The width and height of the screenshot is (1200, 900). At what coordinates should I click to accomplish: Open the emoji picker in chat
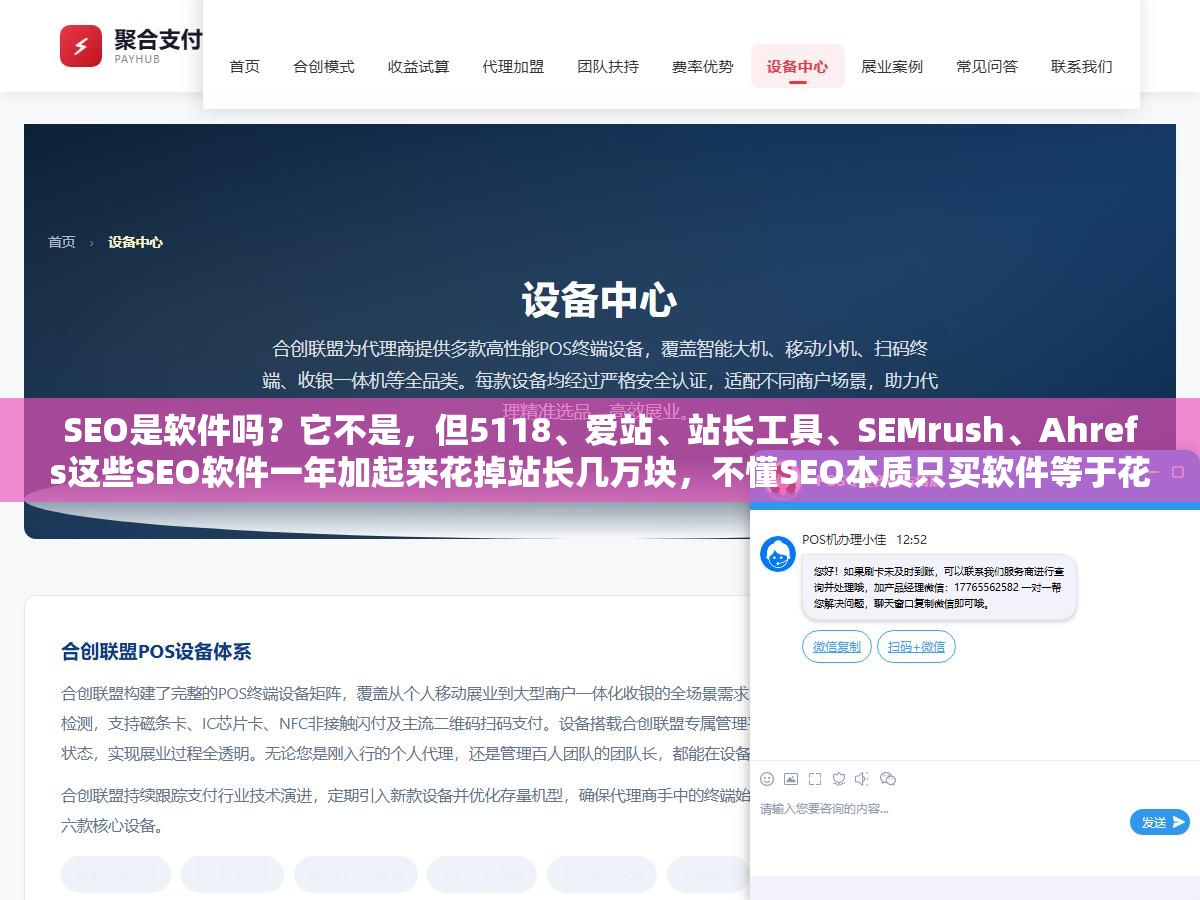click(767, 779)
